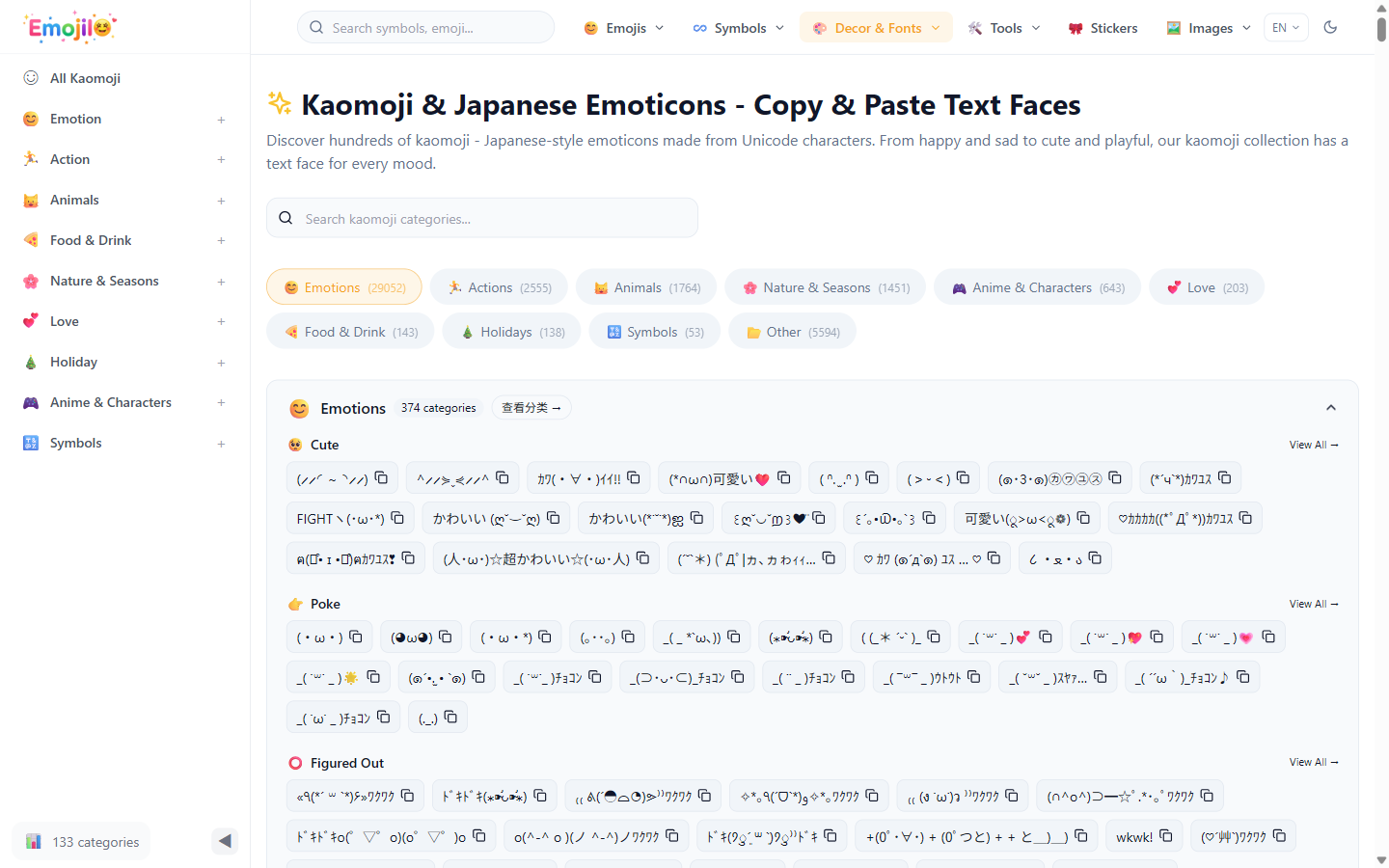Expand the Animals sidebar section
This screenshot has width=1389, height=868.
(221, 201)
